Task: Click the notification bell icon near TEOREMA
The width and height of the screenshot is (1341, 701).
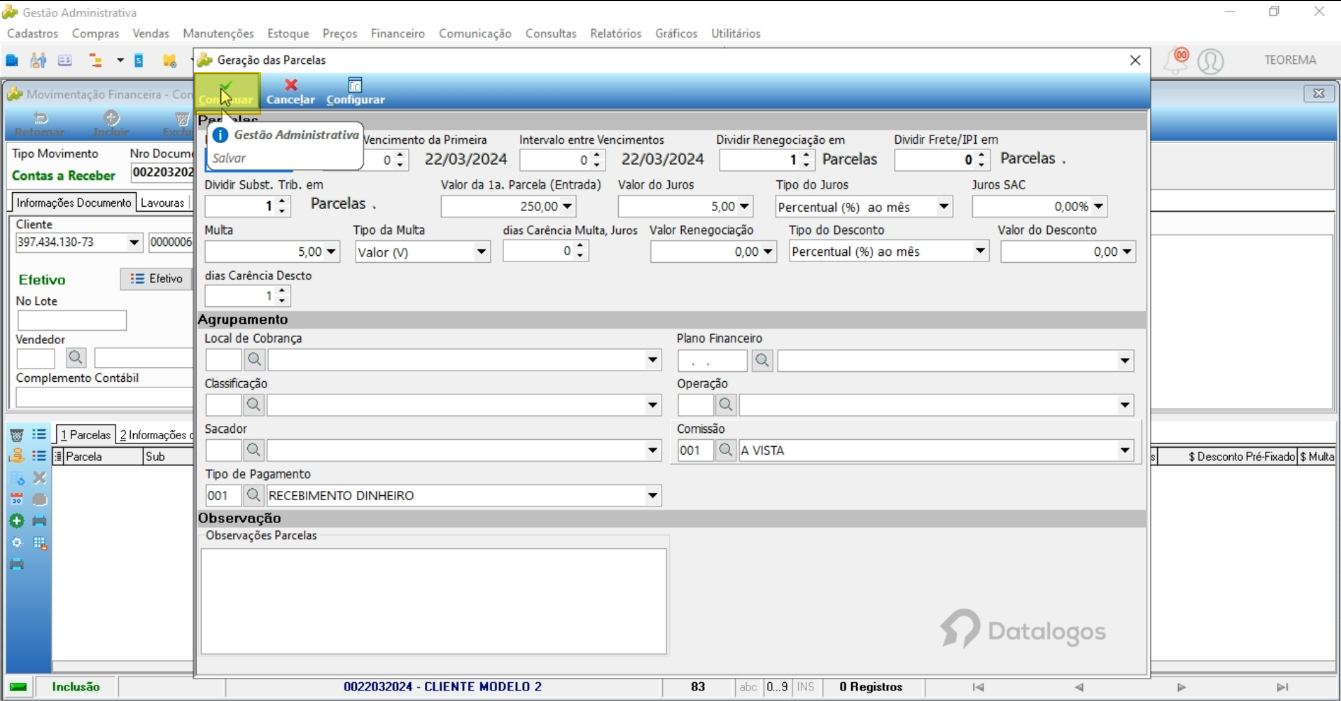Action: 1177,60
